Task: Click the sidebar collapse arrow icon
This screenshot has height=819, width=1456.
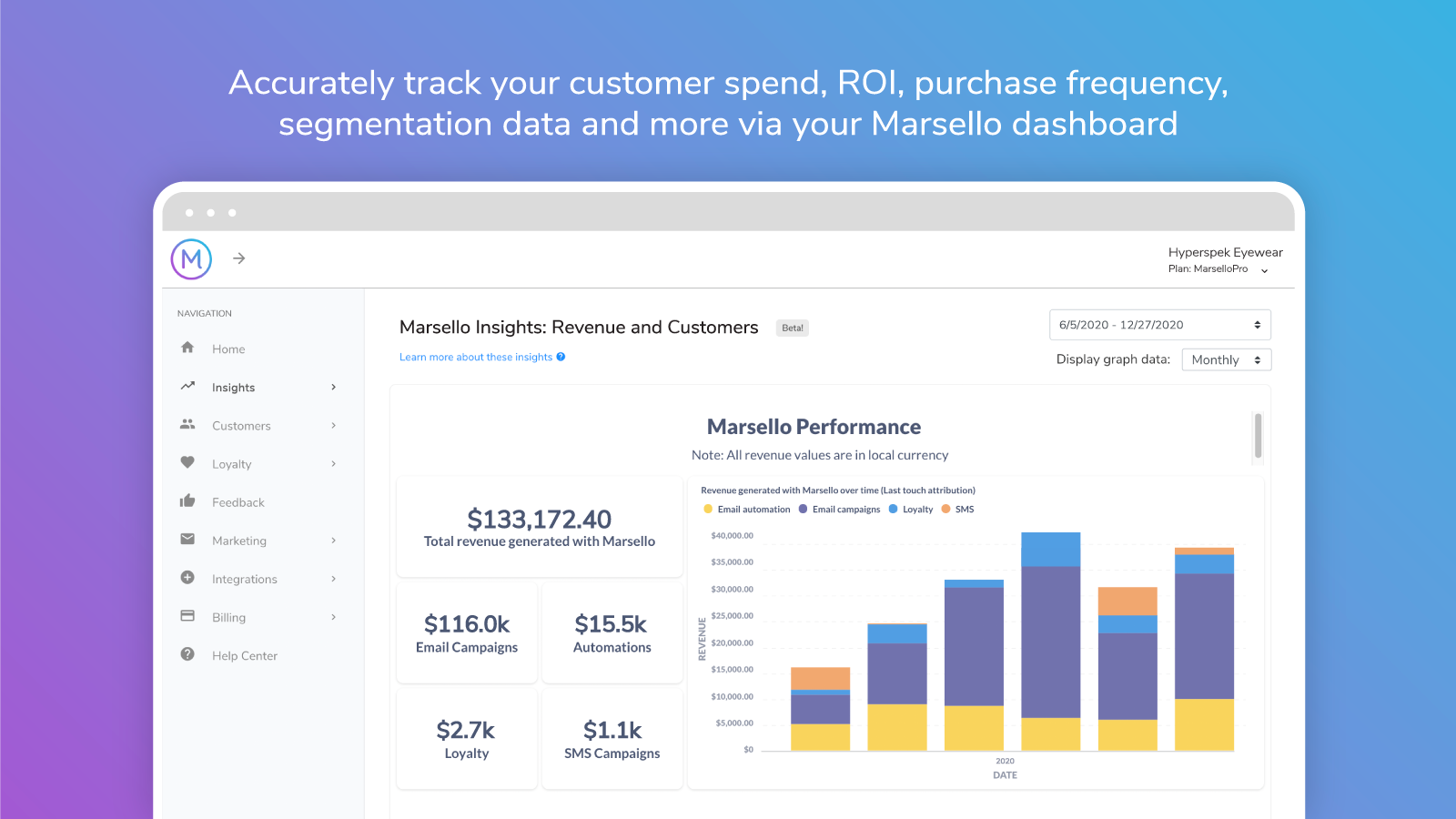Action: point(239,258)
